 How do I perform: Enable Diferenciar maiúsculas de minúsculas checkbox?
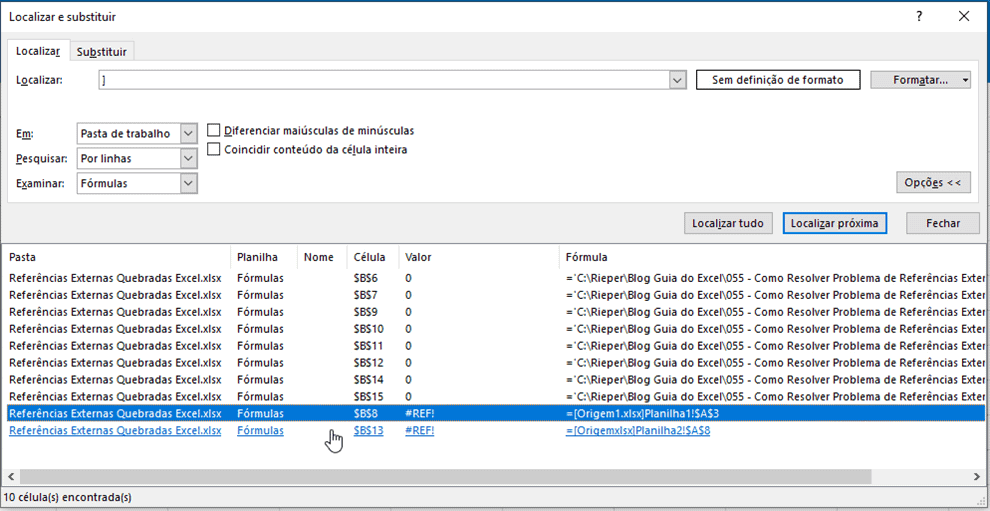click(214, 130)
